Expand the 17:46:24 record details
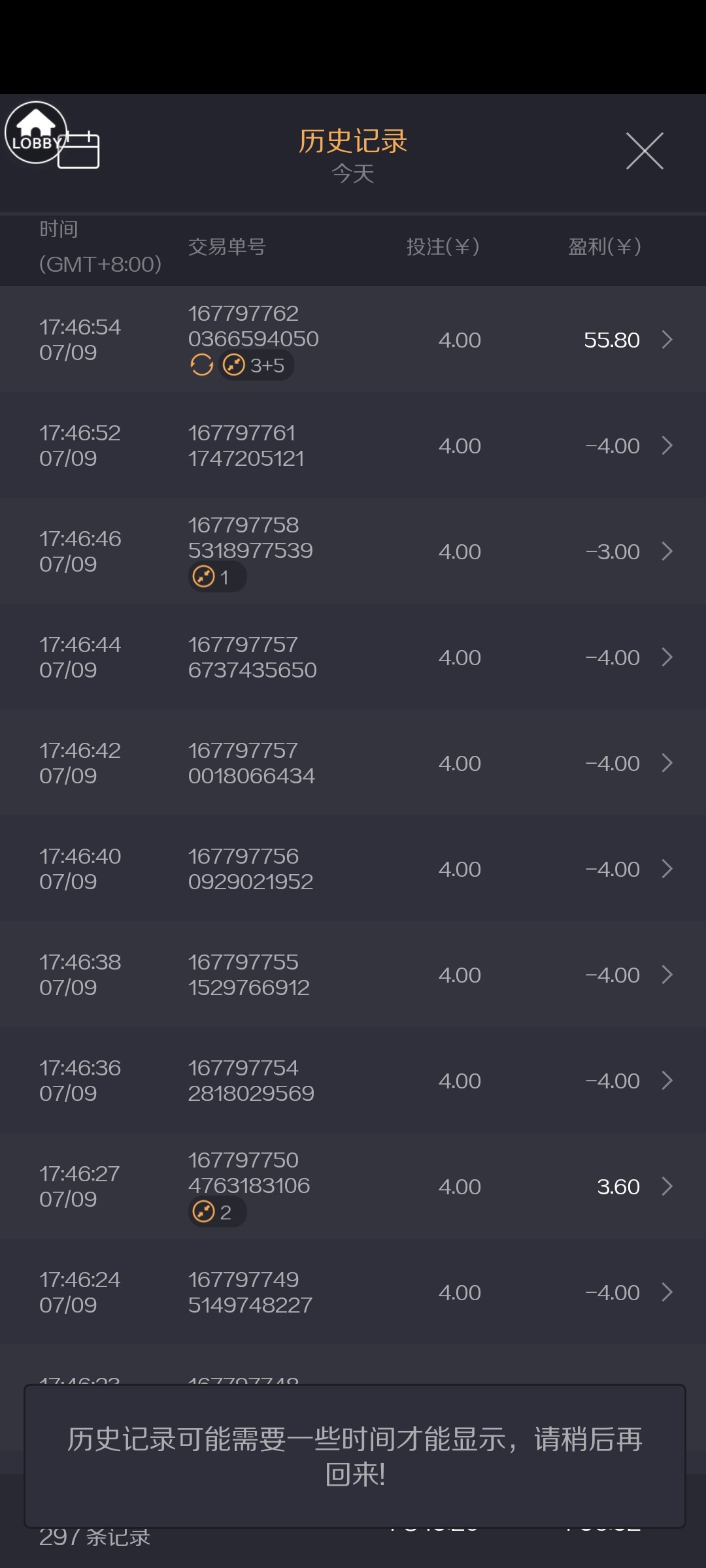706x1568 pixels. [x=667, y=1292]
